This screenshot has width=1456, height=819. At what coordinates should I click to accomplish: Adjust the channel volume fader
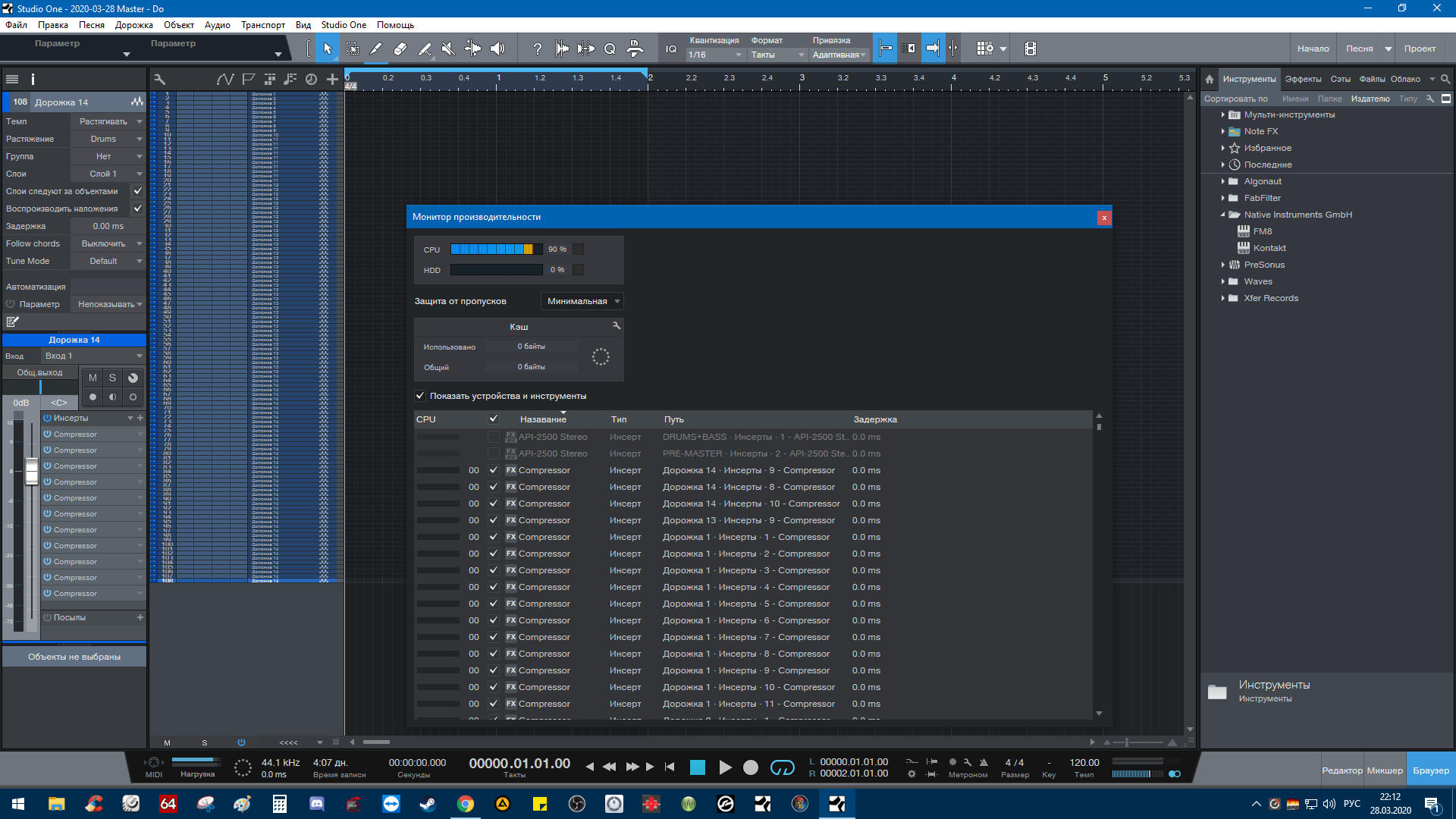click(x=32, y=471)
